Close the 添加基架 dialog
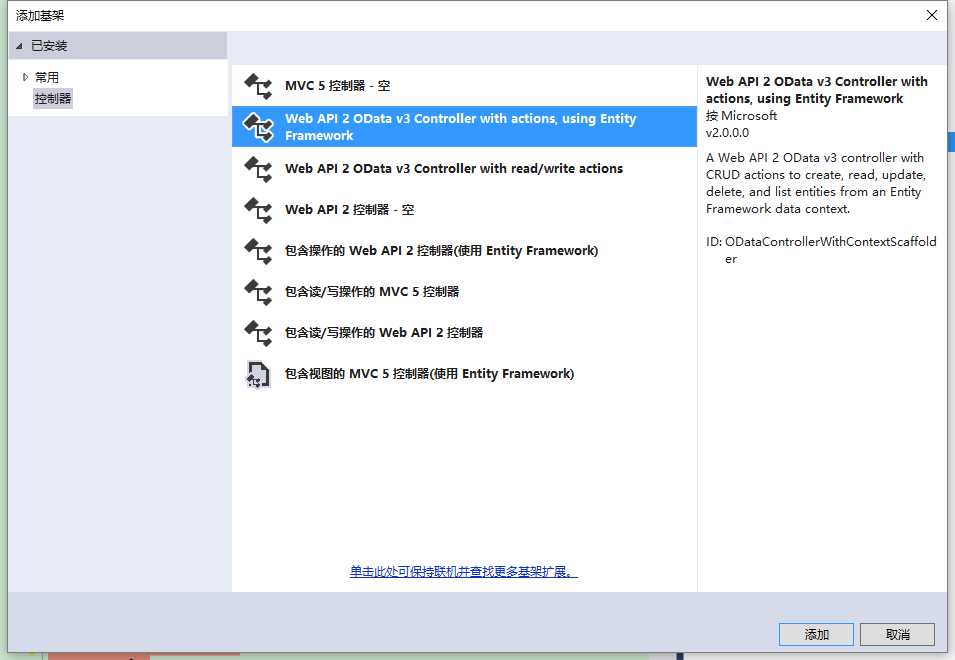 [932, 15]
